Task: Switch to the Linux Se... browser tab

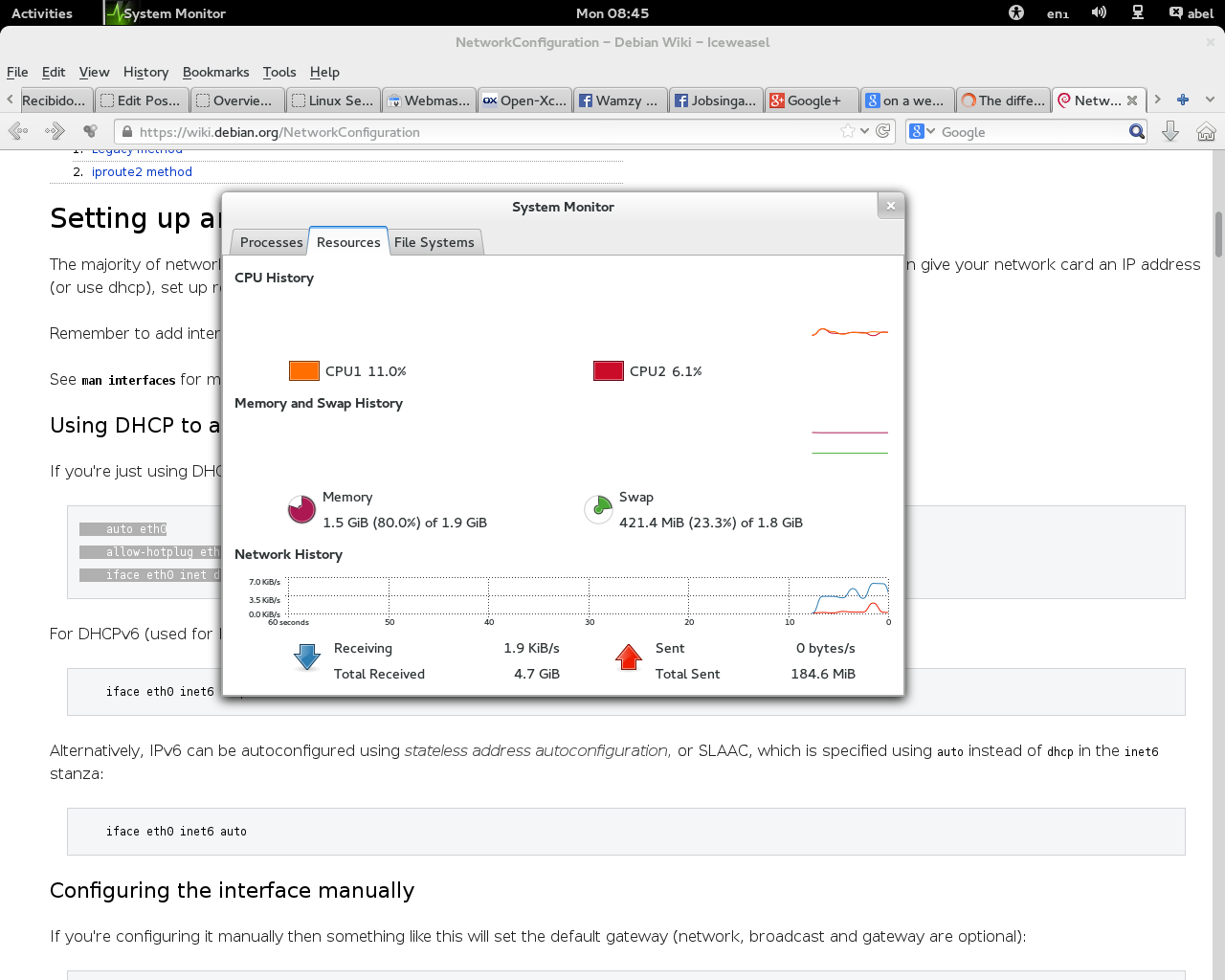Action: coord(333,100)
